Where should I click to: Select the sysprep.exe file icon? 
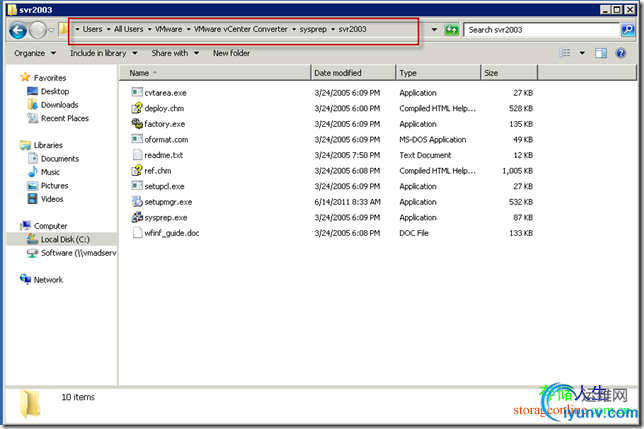tap(137, 217)
